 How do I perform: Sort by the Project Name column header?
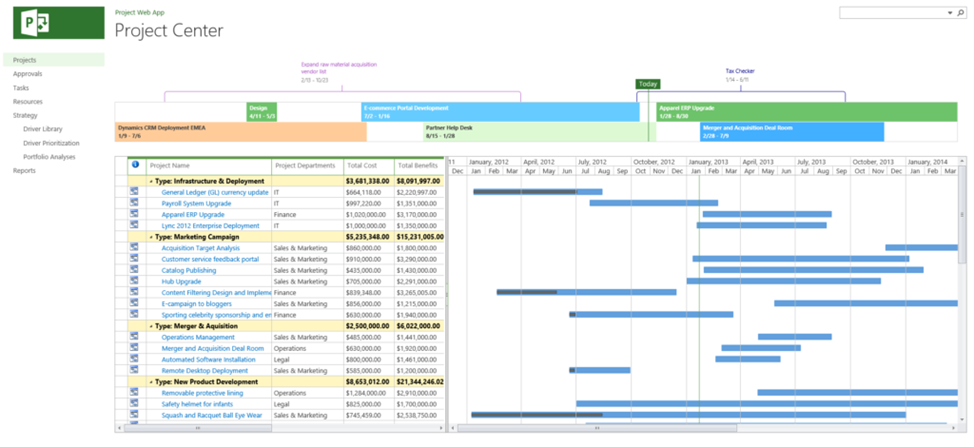pyautogui.click(x=209, y=166)
